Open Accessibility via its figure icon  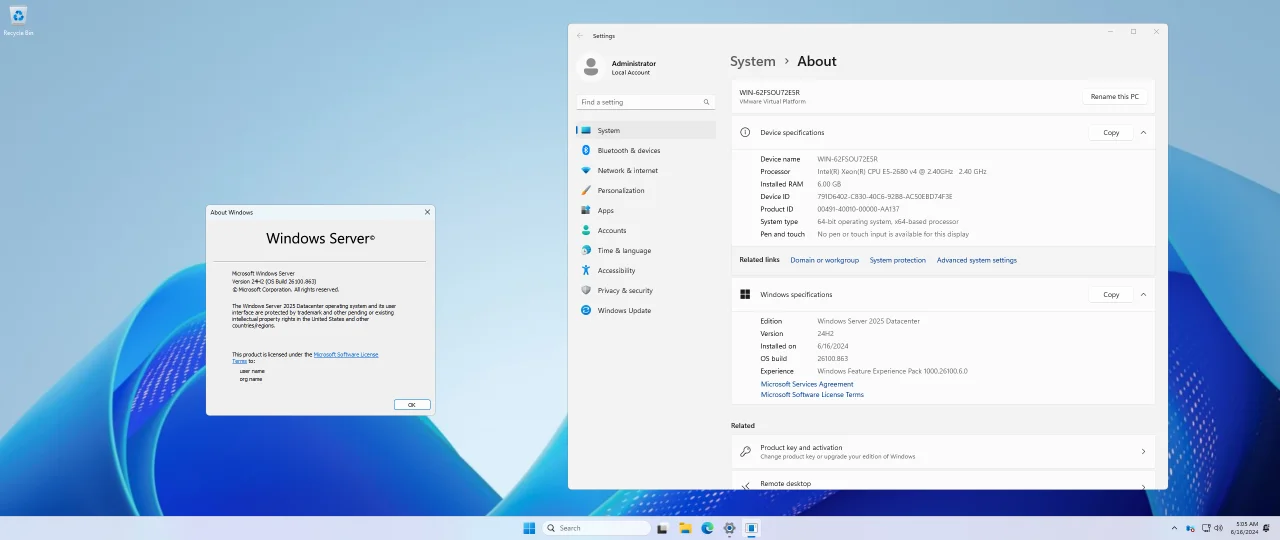point(586,270)
